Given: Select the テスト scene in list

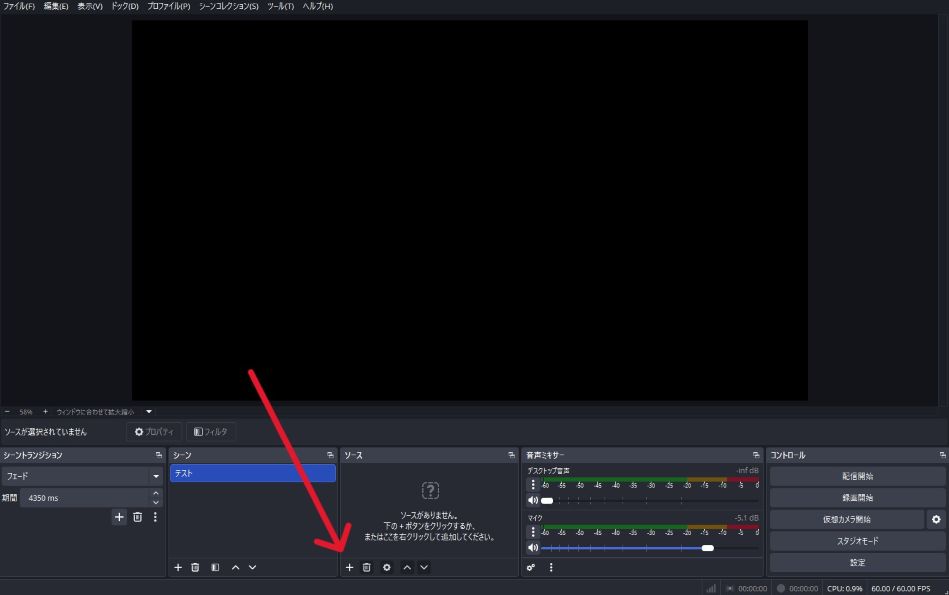Looking at the screenshot, I should (x=252, y=473).
